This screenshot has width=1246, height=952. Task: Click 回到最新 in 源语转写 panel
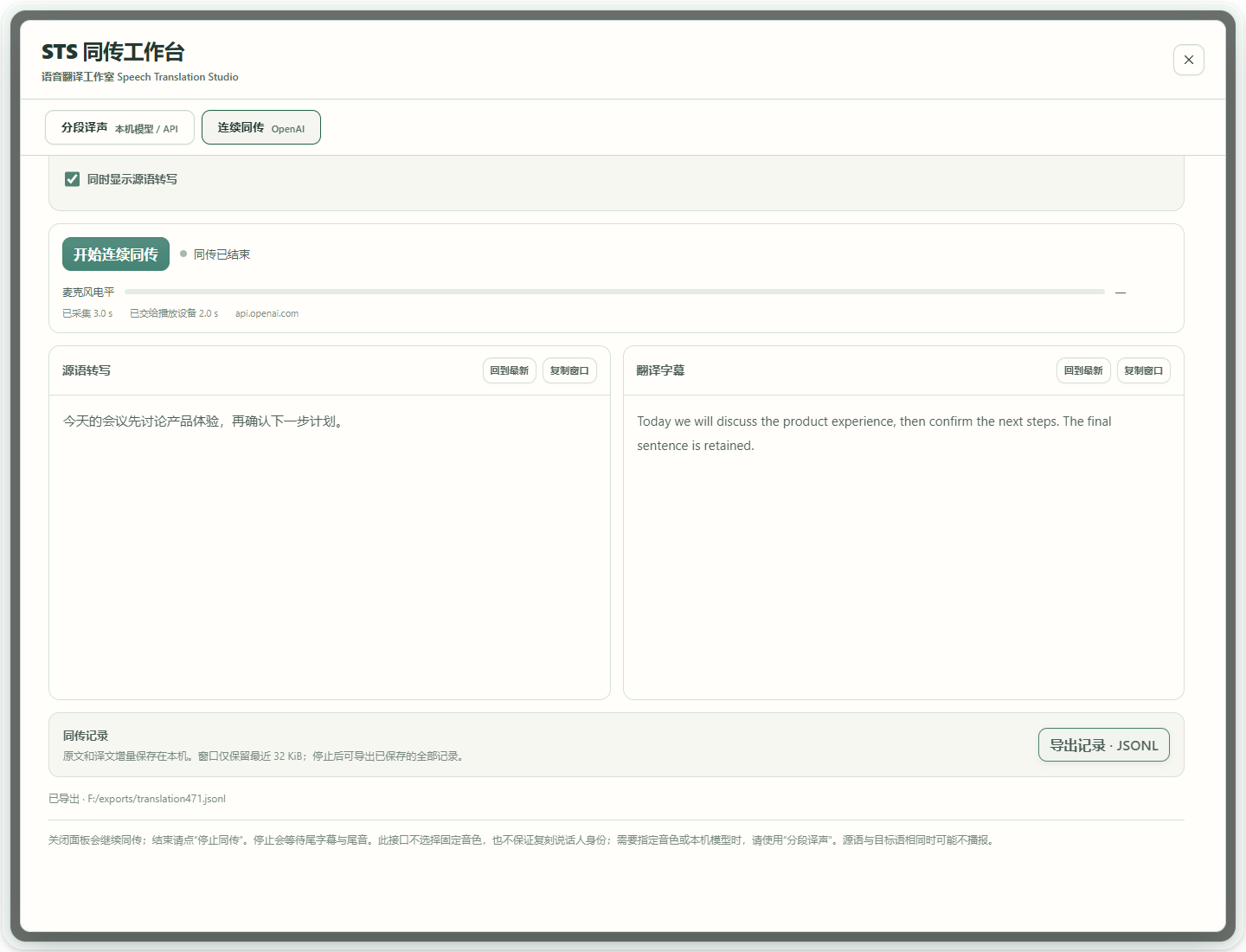click(509, 370)
